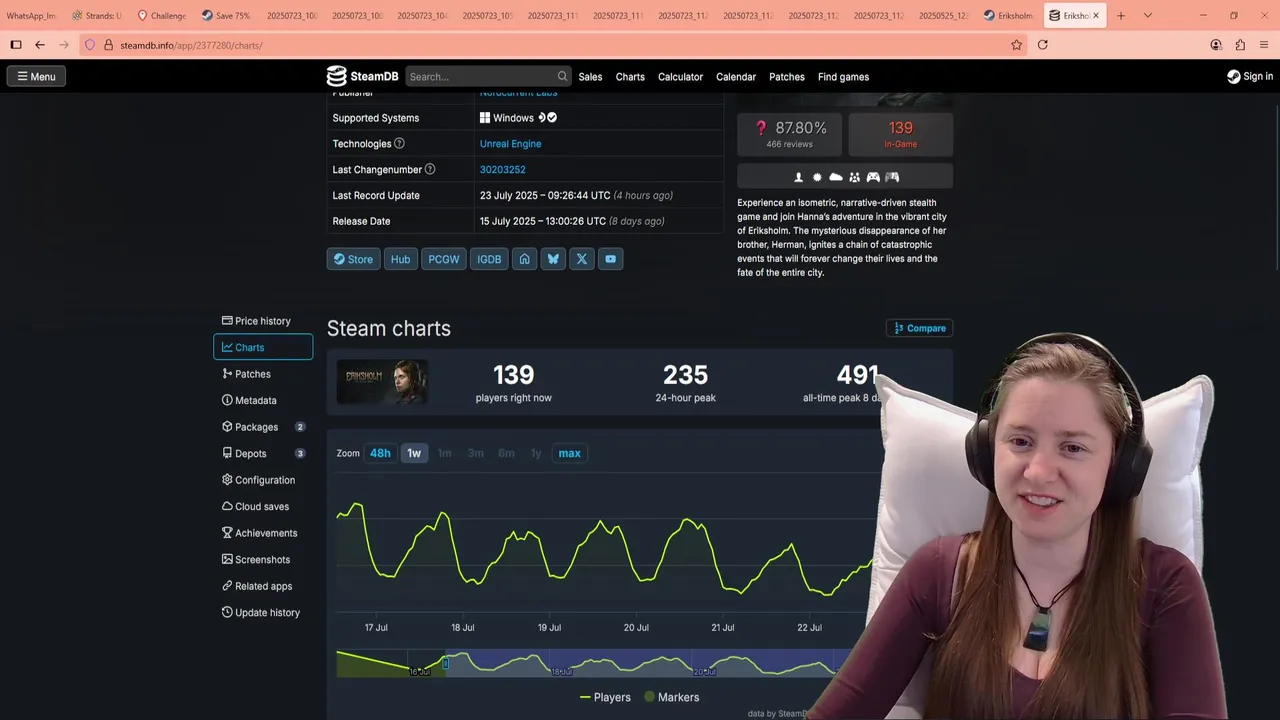Open the tracking protection shield icon
Viewport: 1280px width, 720px height.
[x=90, y=45]
